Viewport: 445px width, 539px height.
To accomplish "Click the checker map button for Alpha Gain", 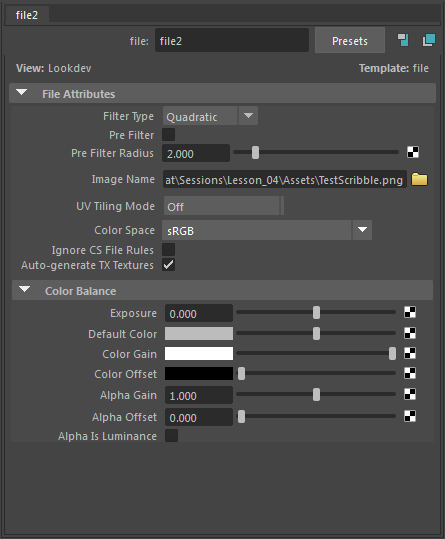I will (x=410, y=394).
